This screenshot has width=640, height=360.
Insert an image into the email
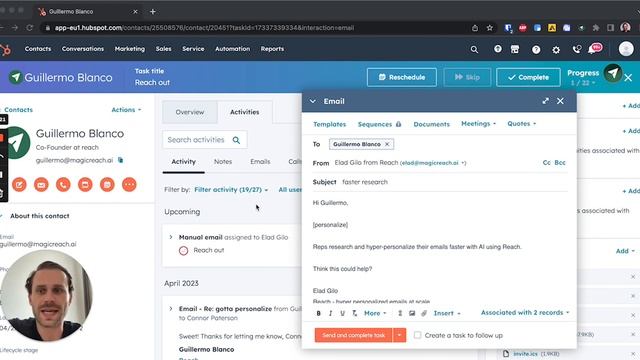(x=412, y=313)
